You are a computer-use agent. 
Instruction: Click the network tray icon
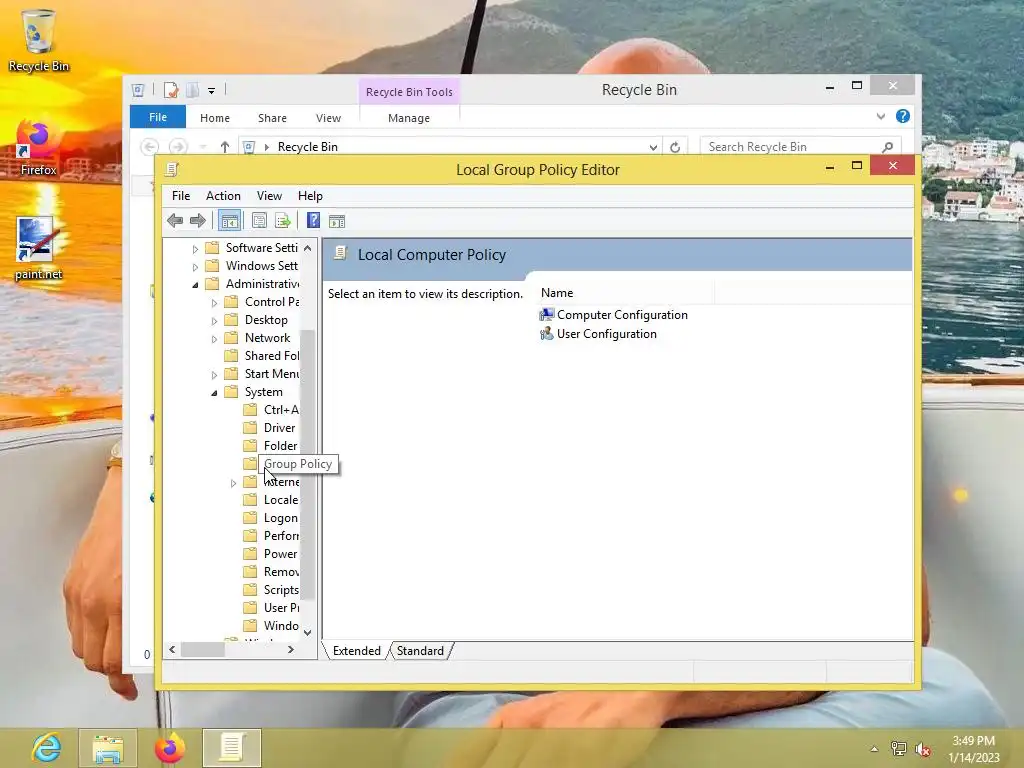[899, 749]
